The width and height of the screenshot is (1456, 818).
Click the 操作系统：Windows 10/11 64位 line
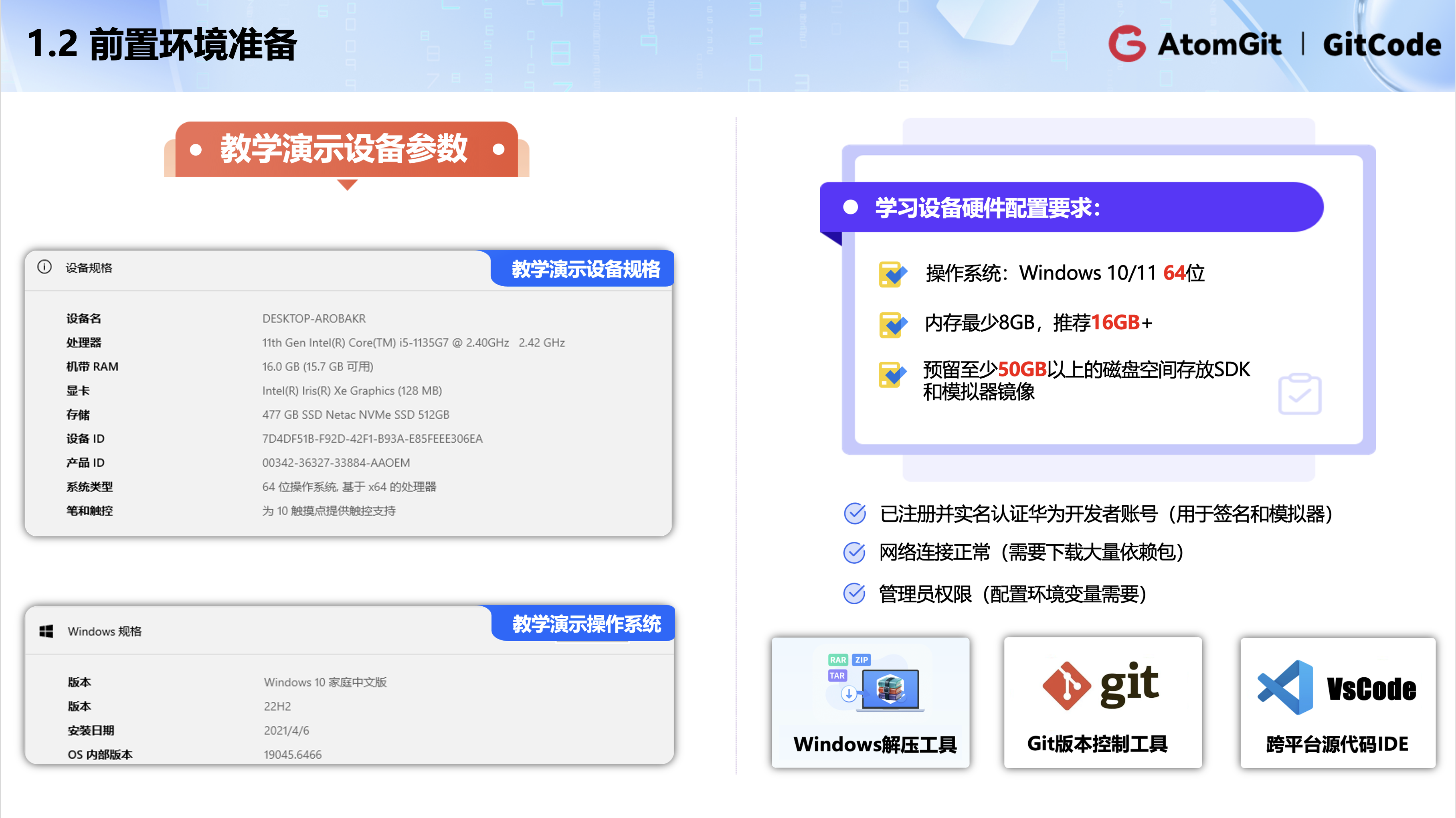pos(1066,273)
